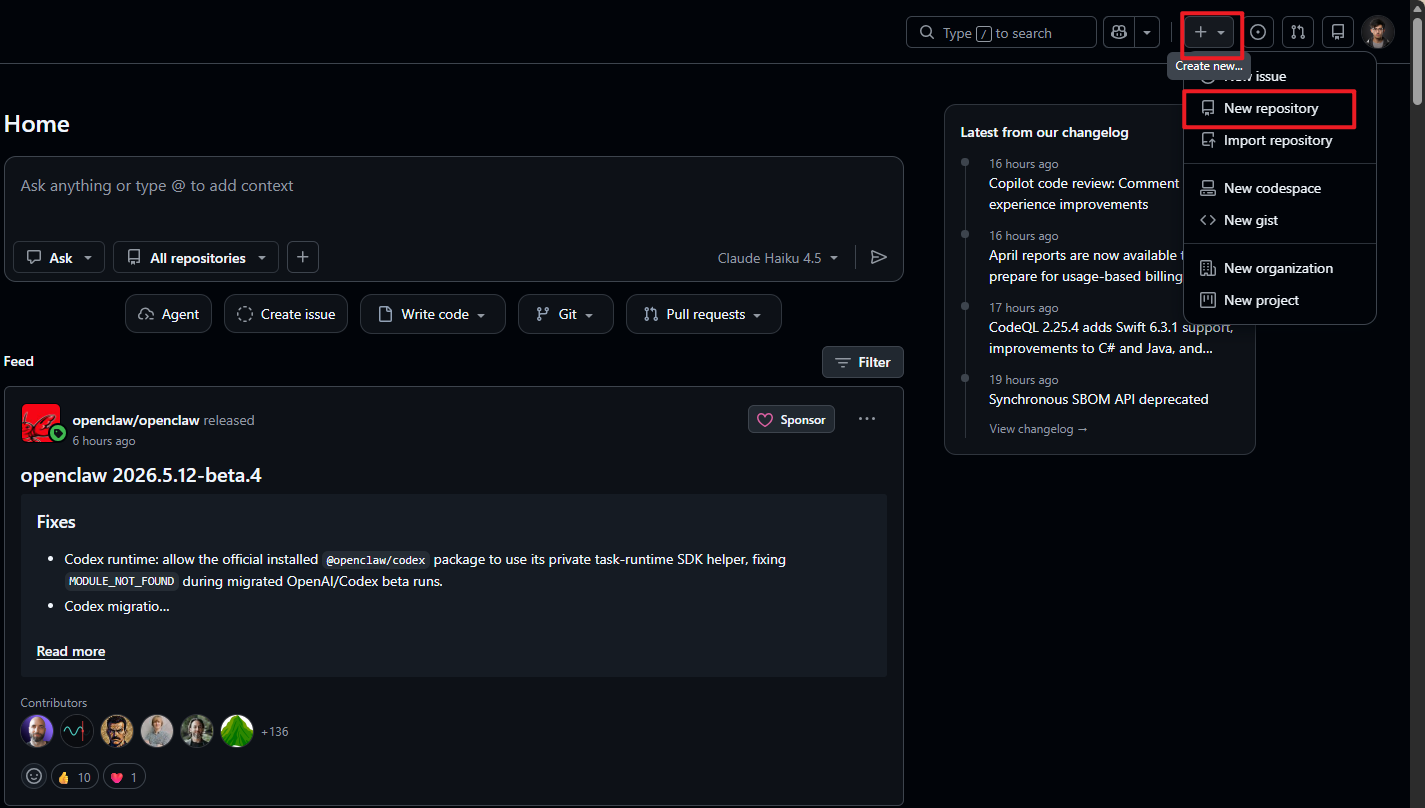Click the Sponsor button

coord(791,419)
